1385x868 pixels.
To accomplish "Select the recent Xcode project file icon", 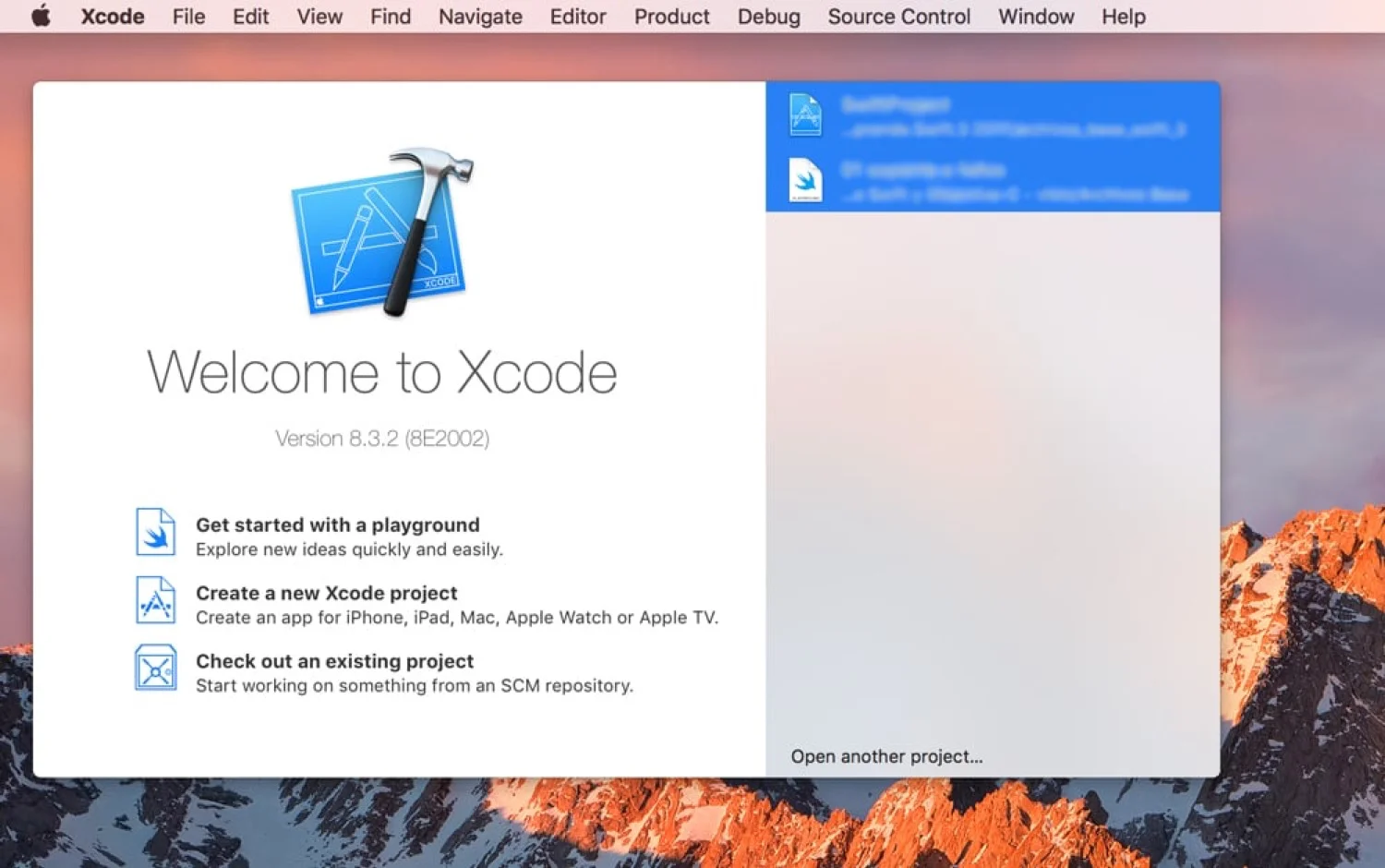I will tap(805, 115).
